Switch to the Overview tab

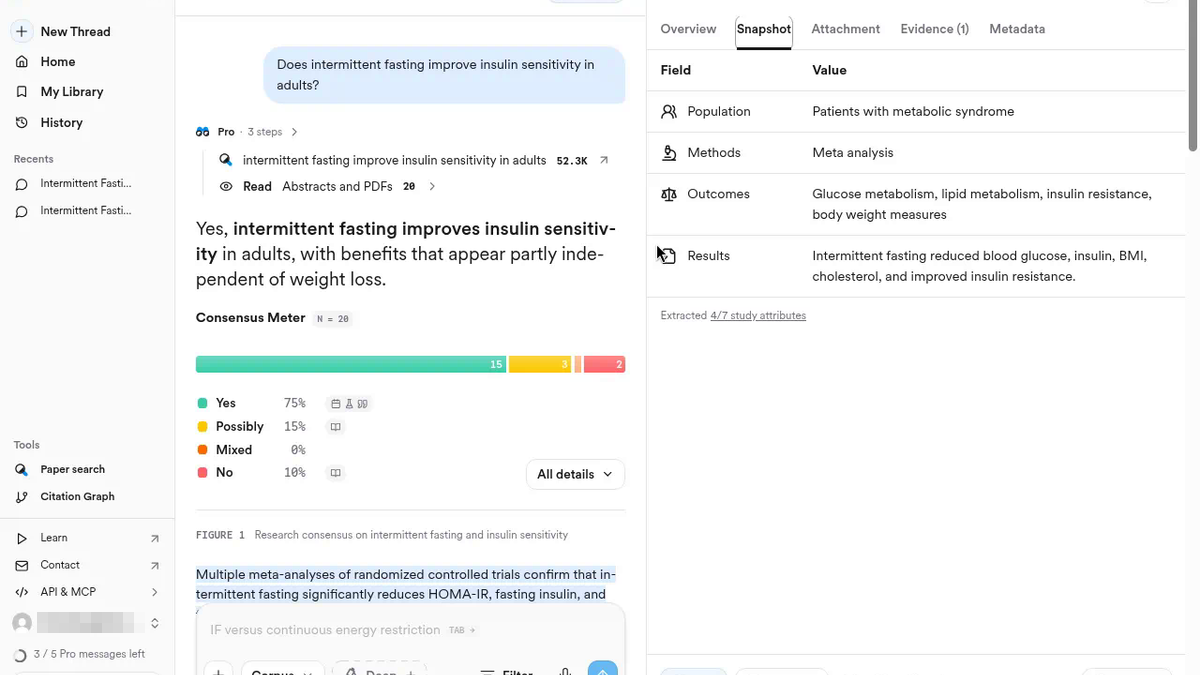coord(688,29)
